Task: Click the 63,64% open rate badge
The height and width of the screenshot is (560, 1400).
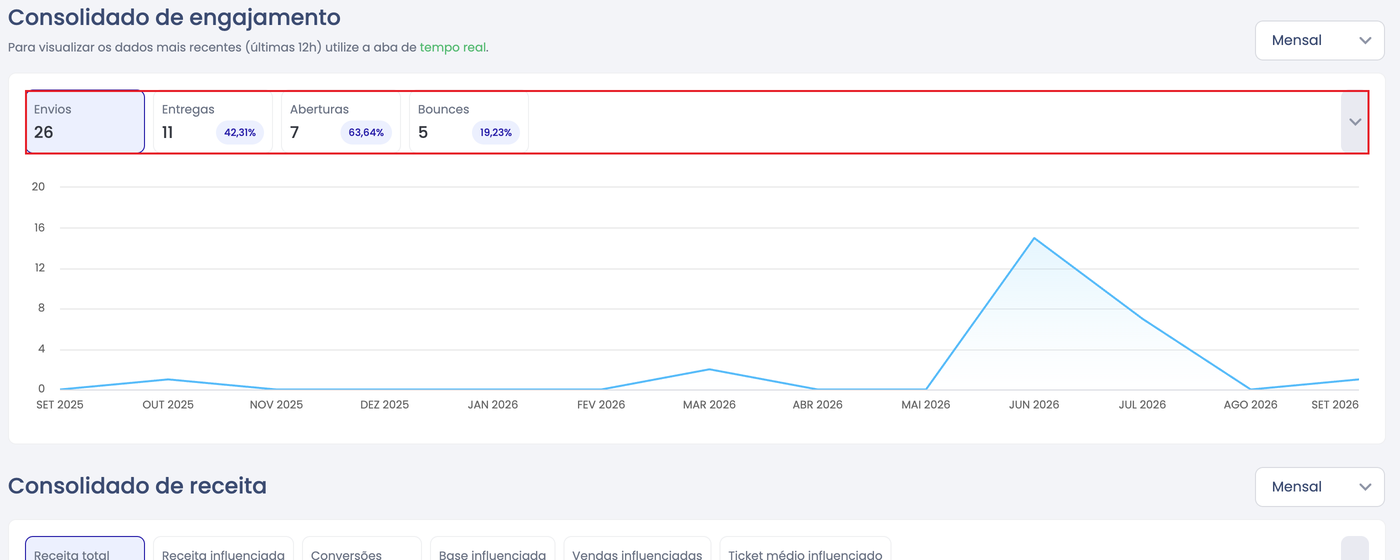Action: pyautogui.click(x=366, y=133)
